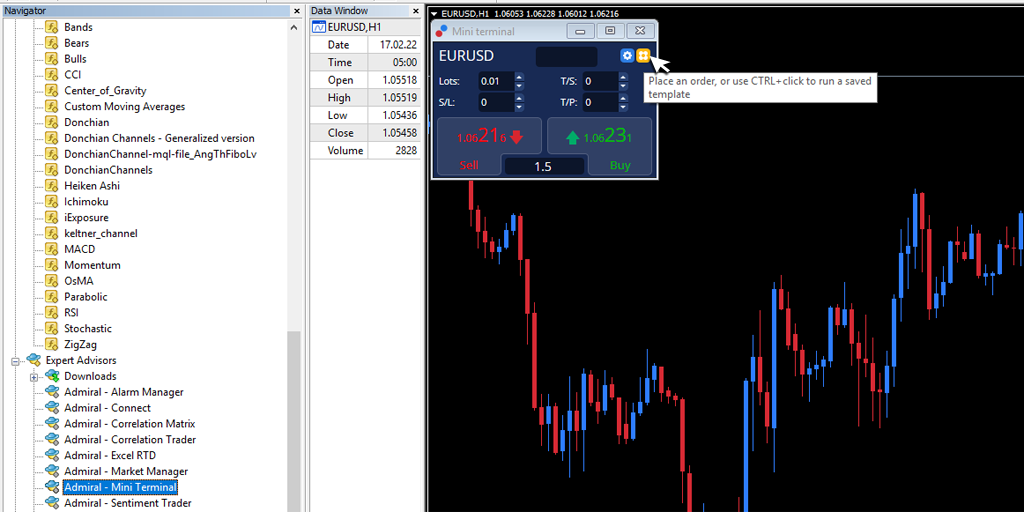This screenshot has width=1024, height=512.
Task: Click the Center_of_Gravity indicator icon
Action: point(52,91)
